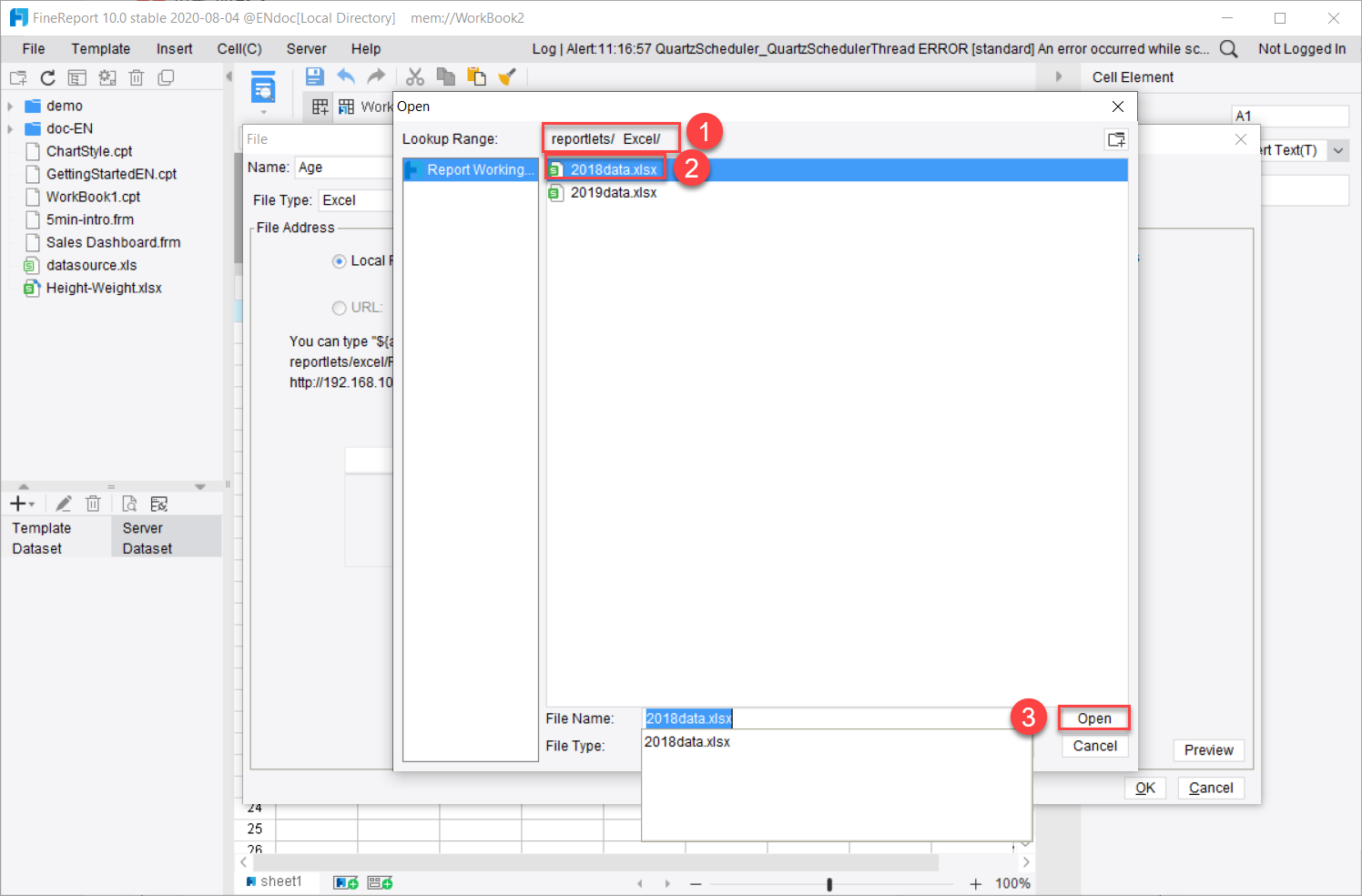Paste from the clipboard icon
Screen dimensions: 1362x896
476,76
